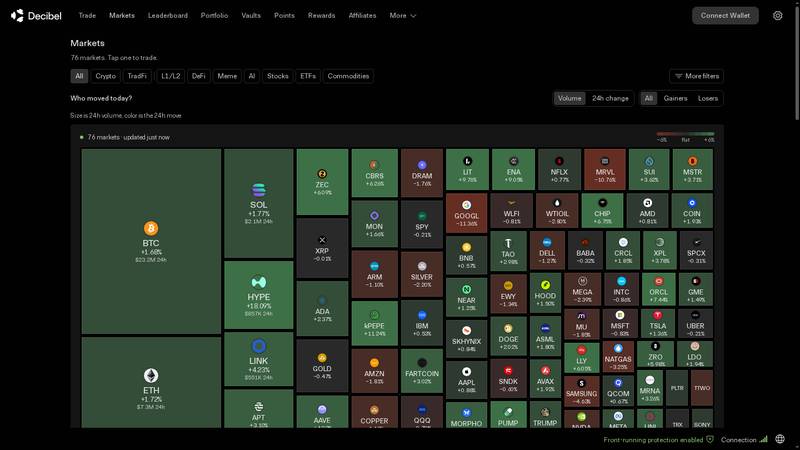800x450 pixels.
Task: Open the kPEPE market tile
Action: click(374, 323)
